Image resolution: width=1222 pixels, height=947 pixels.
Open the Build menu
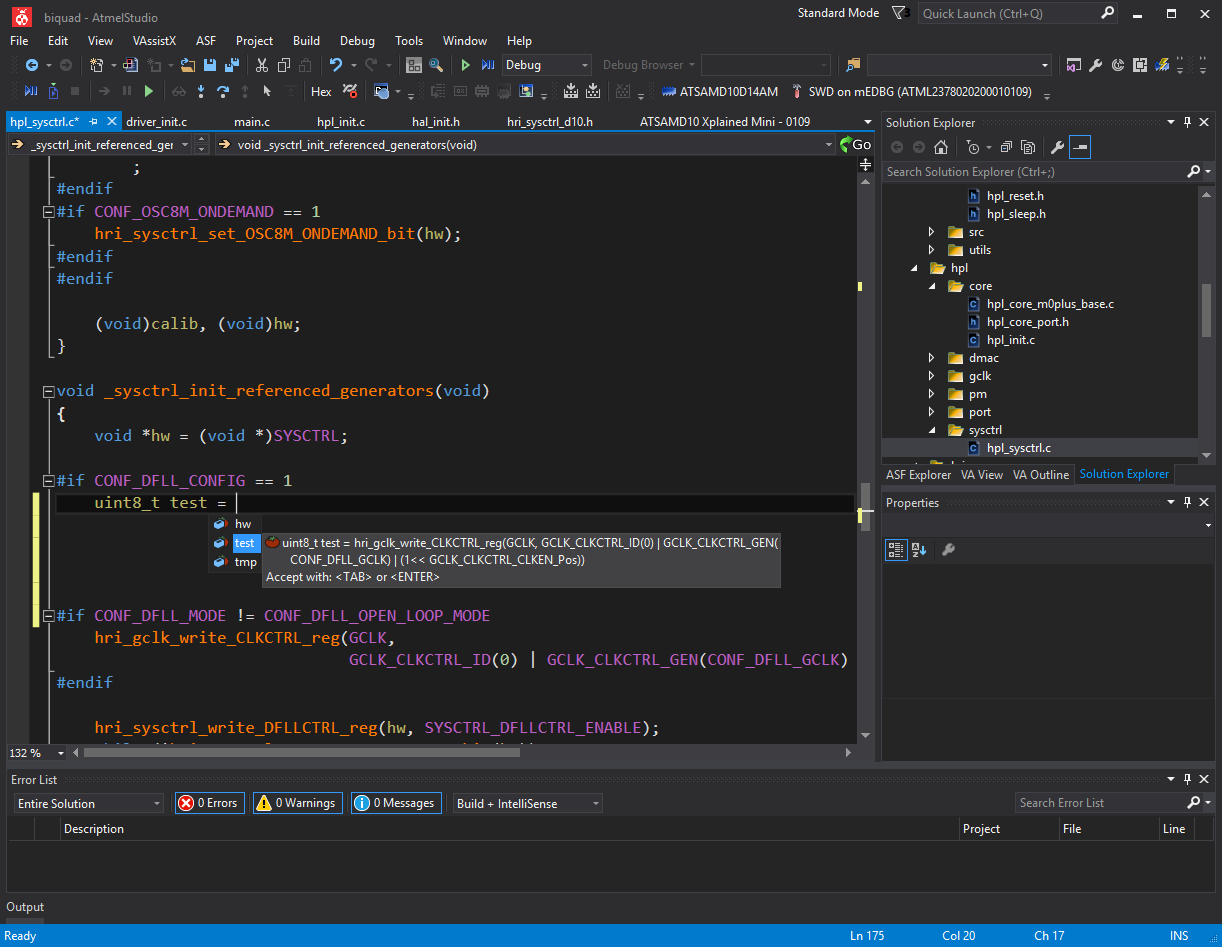pyautogui.click(x=306, y=41)
